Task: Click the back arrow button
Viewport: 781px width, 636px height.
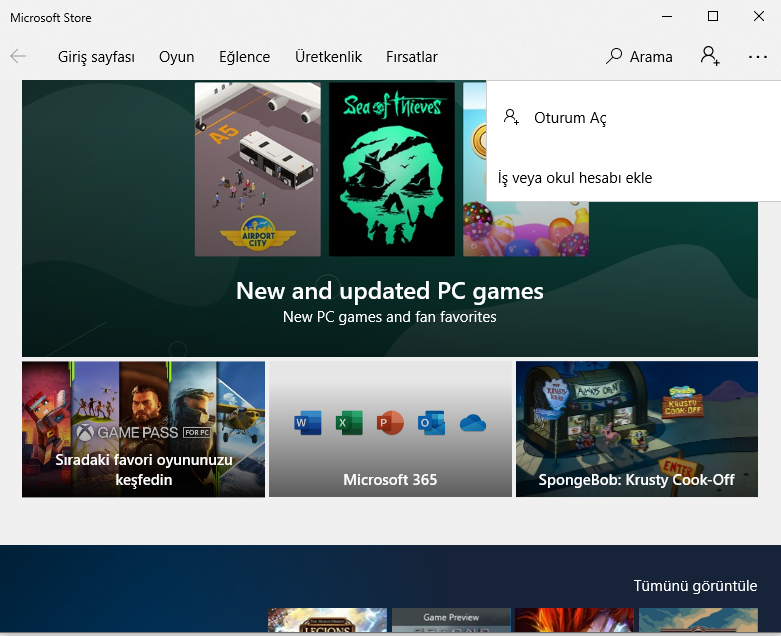Action: click(x=18, y=56)
